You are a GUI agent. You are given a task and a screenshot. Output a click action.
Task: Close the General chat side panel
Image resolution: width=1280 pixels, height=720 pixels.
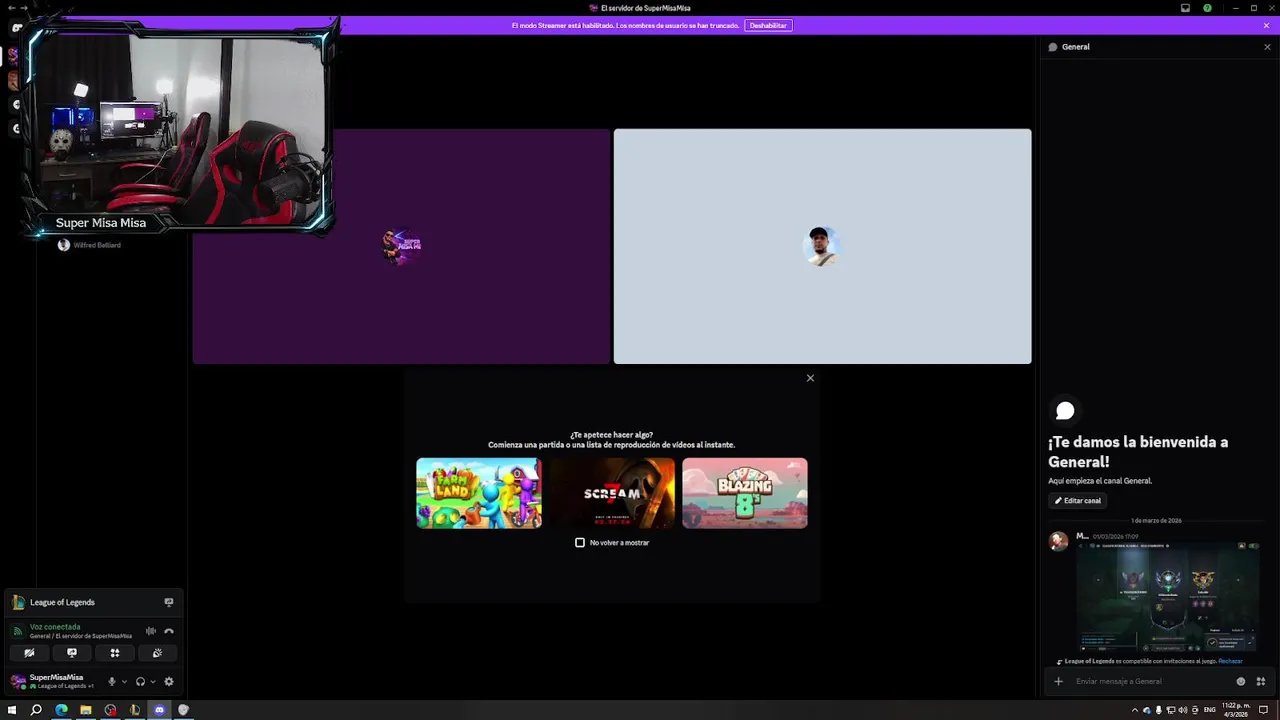click(x=1267, y=47)
